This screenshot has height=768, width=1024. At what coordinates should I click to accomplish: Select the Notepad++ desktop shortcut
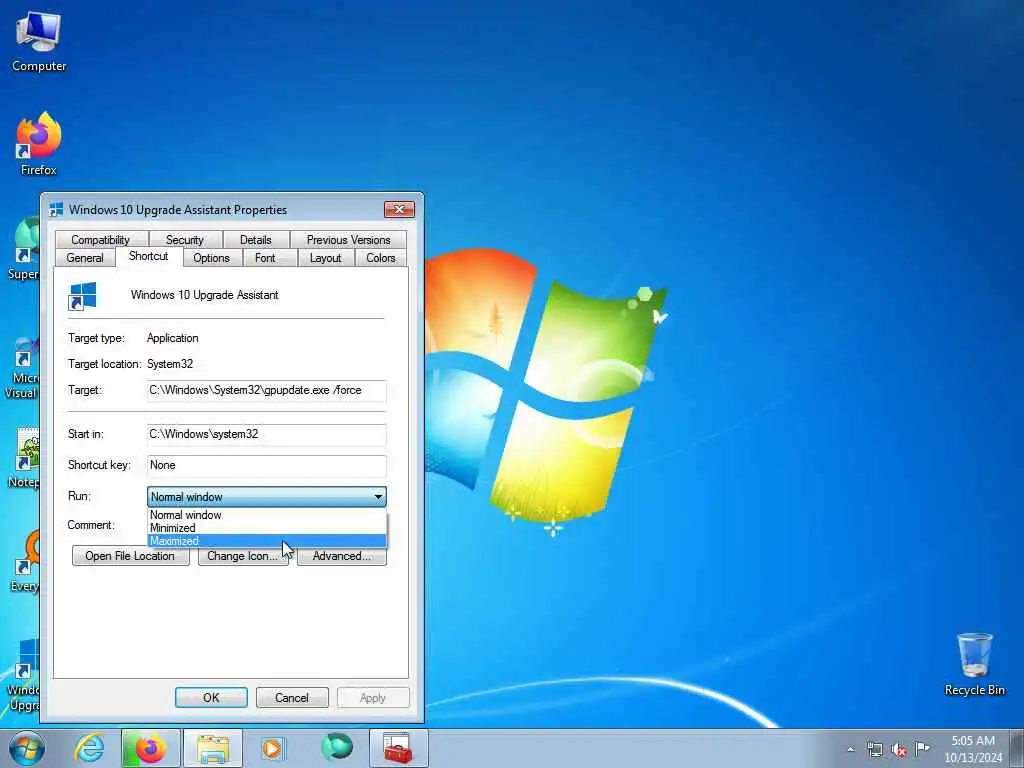(24, 458)
